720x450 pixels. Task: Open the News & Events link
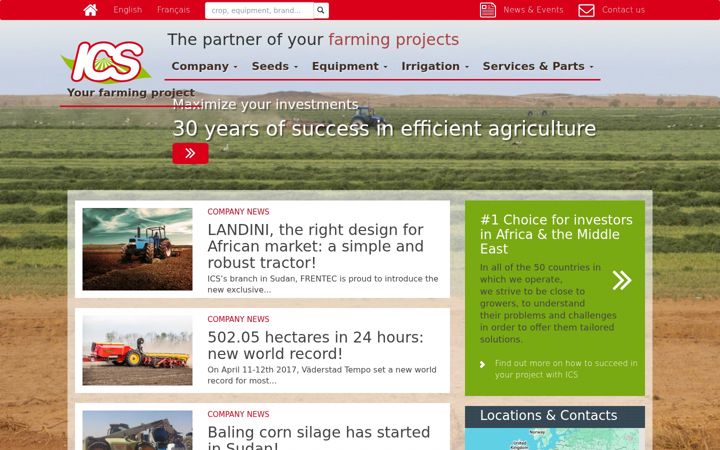pyautogui.click(x=533, y=10)
